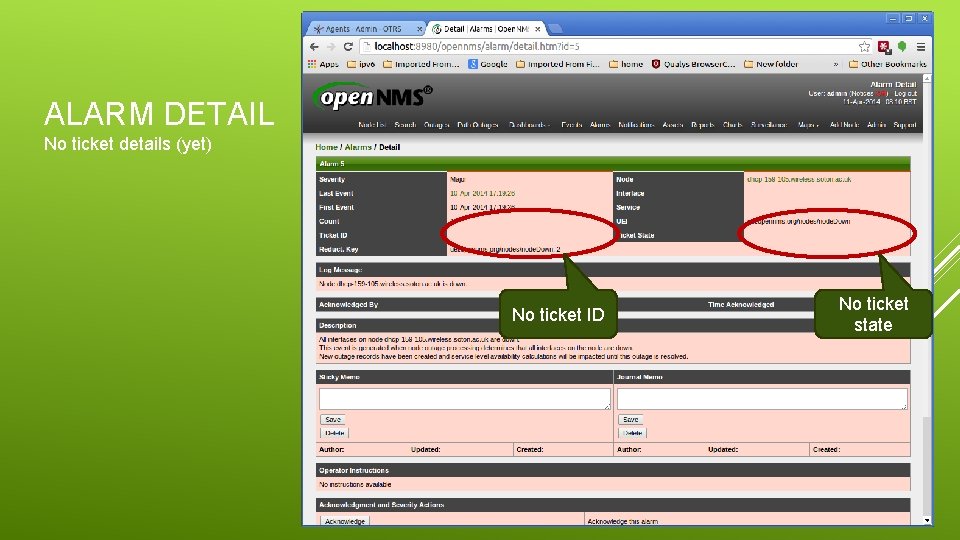
Task: Close the Detail Alarms OpenNMS tab
Action: coord(538,29)
